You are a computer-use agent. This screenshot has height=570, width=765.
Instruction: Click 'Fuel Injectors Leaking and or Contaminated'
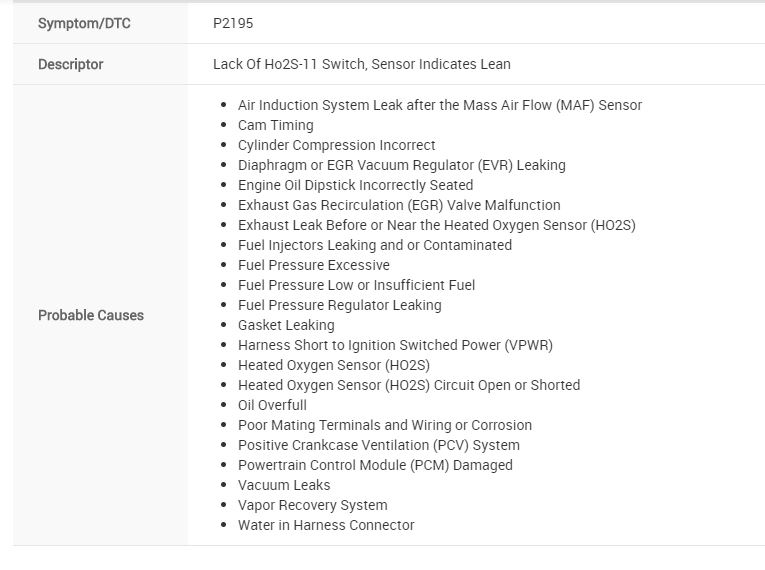click(374, 245)
